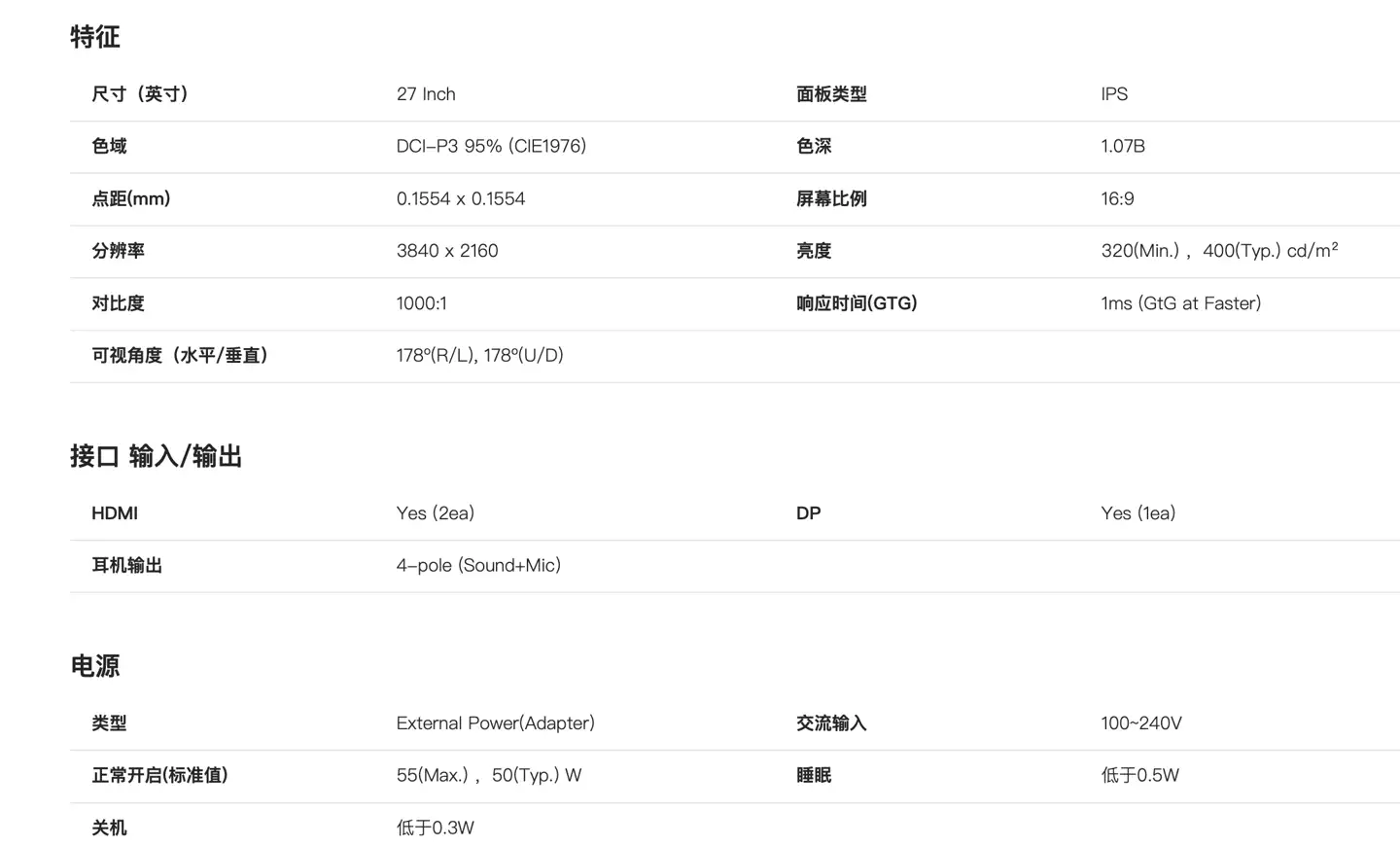The image size is (1400, 846).
Task: Click the 接口 输入/输出 section heading
Action: [x=156, y=456]
